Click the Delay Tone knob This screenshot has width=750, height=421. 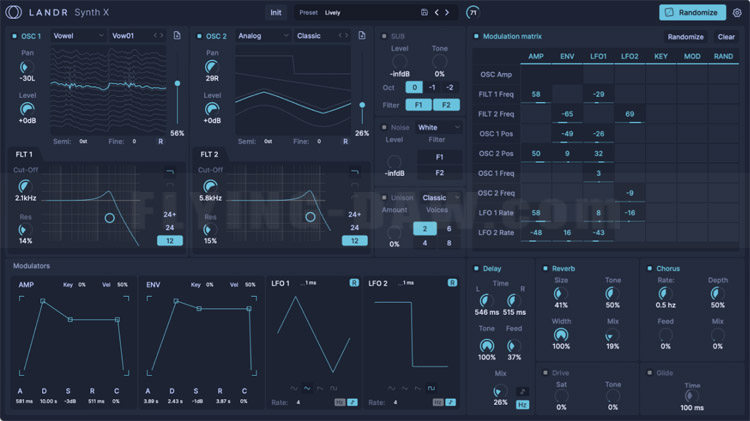pos(486,345)
